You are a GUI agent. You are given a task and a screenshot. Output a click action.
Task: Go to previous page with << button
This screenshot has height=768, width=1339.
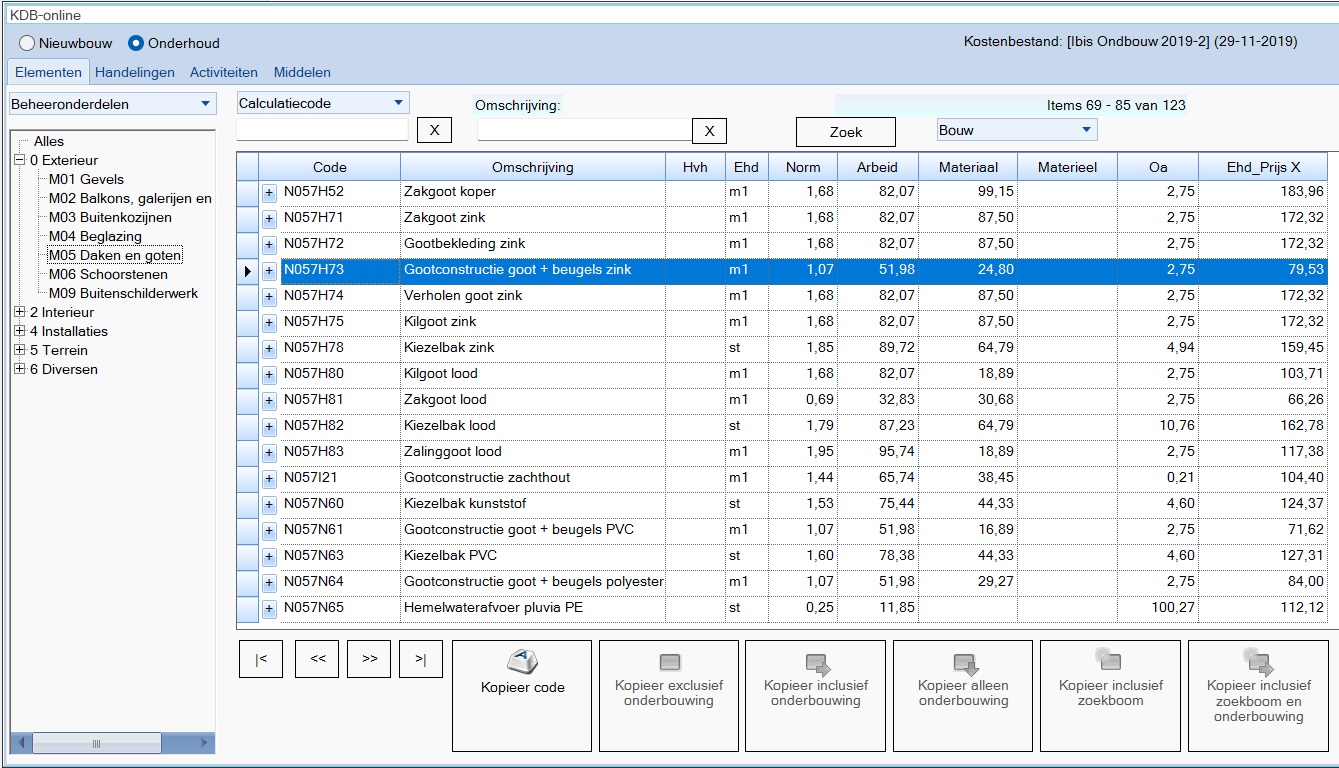click(318, 659)
